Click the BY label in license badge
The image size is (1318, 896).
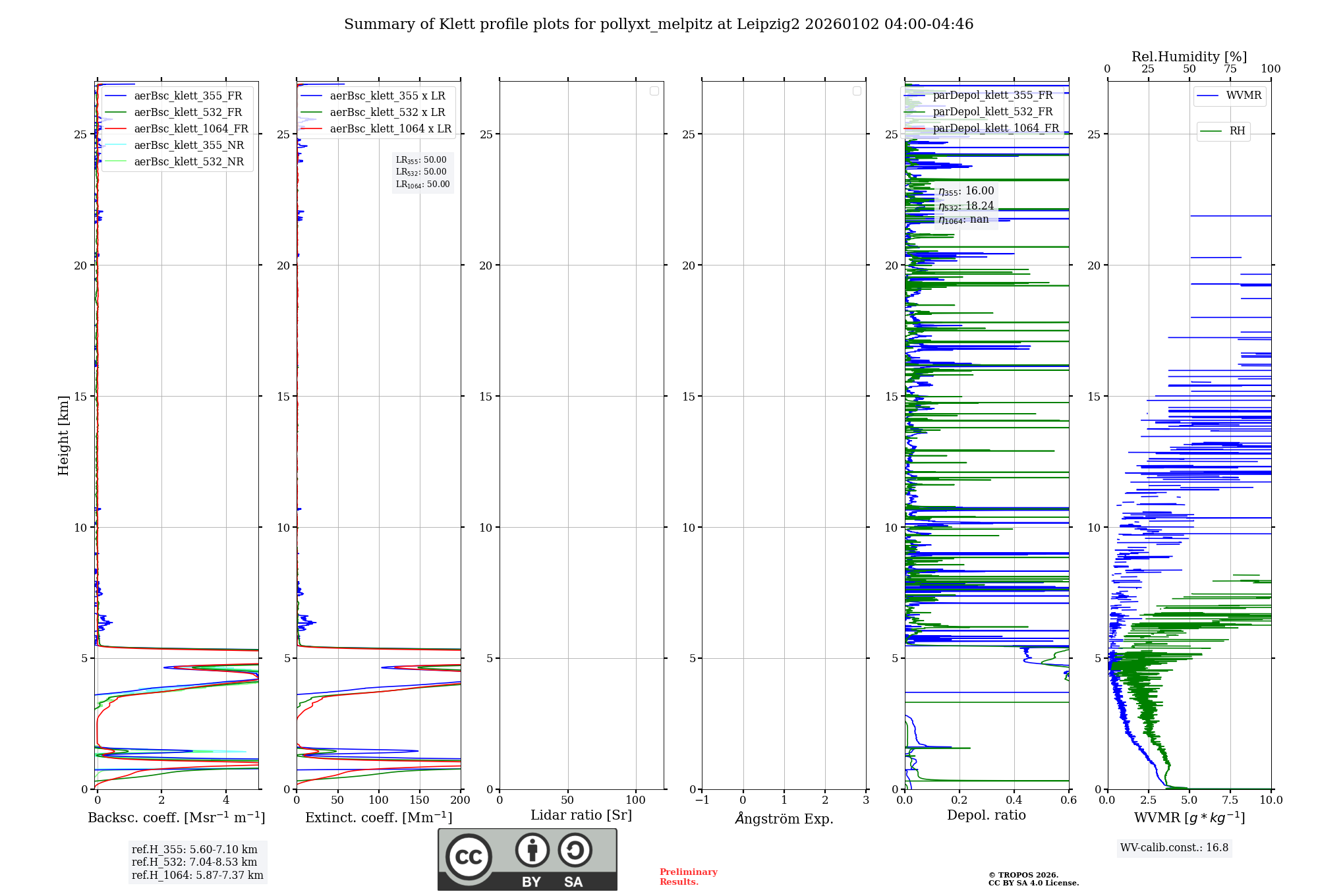(x=531, y=882)
